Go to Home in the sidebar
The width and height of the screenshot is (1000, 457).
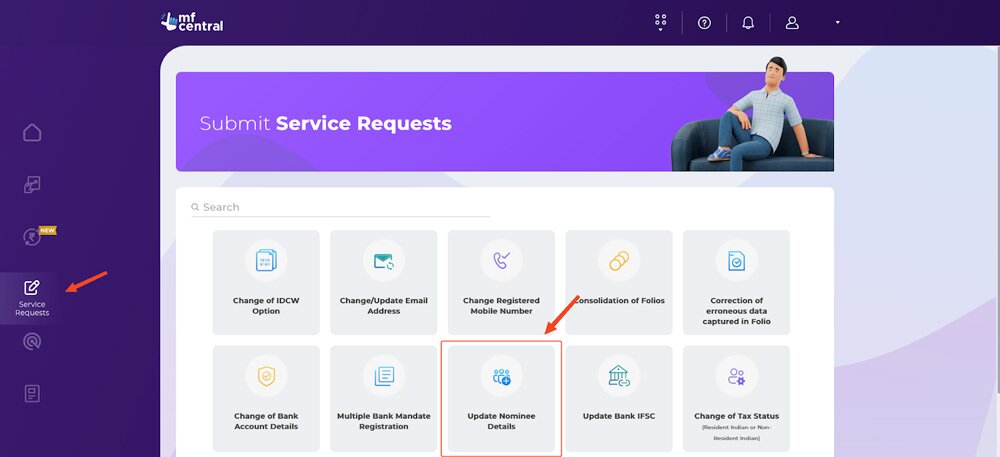[x=32, y=133]
